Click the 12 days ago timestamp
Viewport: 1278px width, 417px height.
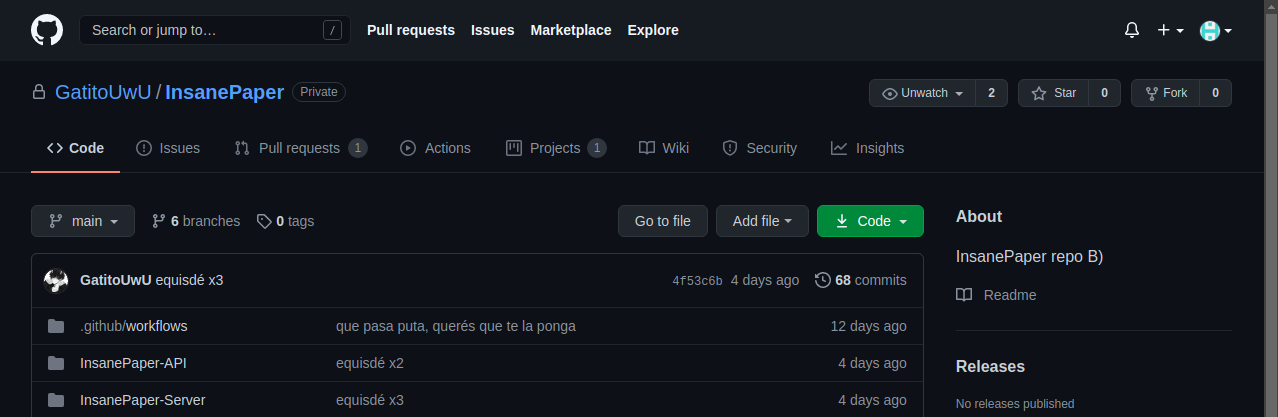(x=869, y=326)
